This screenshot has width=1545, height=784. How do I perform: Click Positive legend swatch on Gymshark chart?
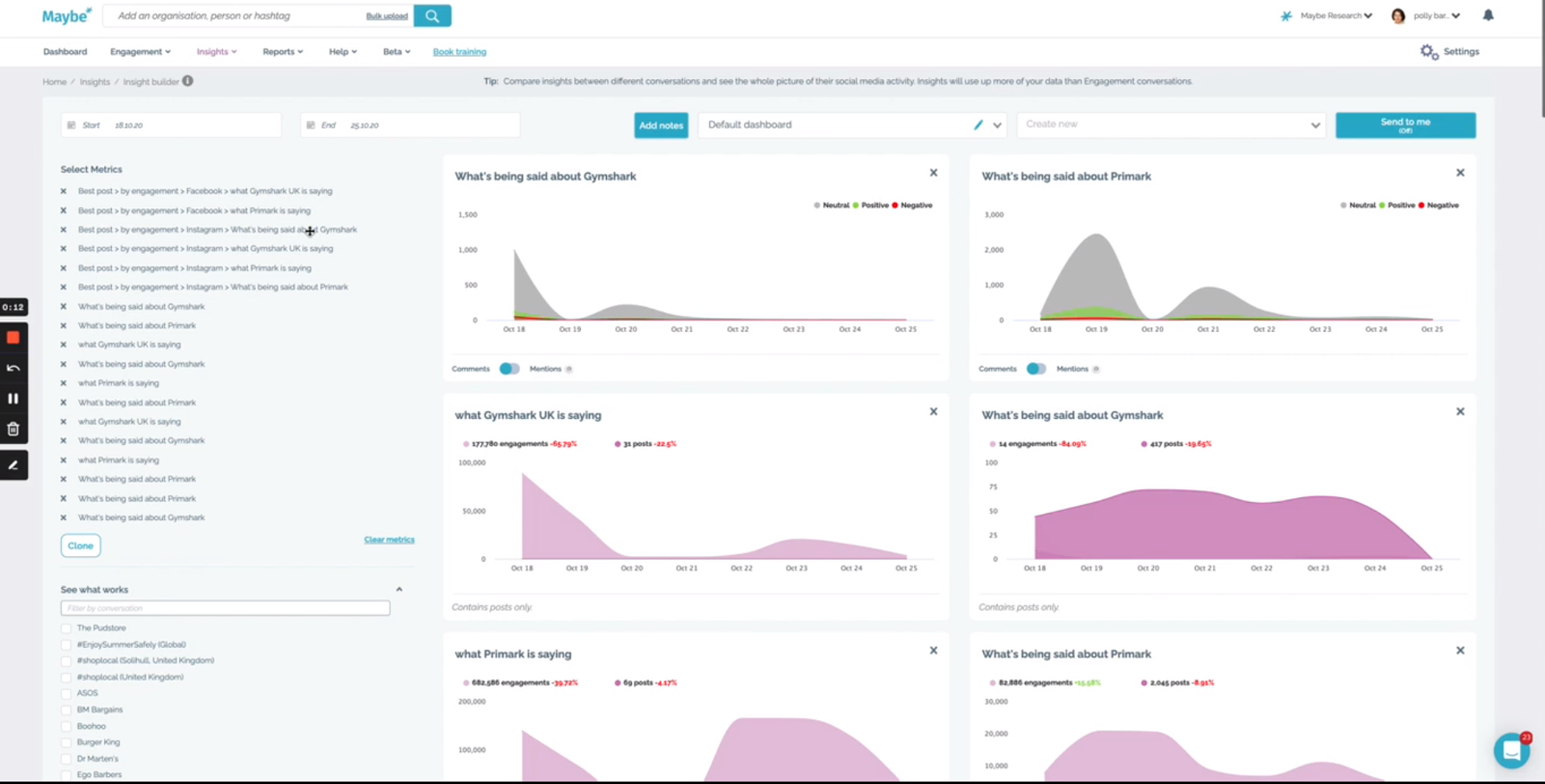[855, 205]
